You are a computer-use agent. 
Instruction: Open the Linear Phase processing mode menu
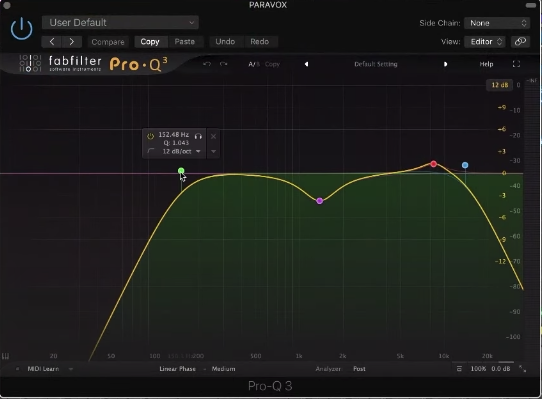pos(177,369)
